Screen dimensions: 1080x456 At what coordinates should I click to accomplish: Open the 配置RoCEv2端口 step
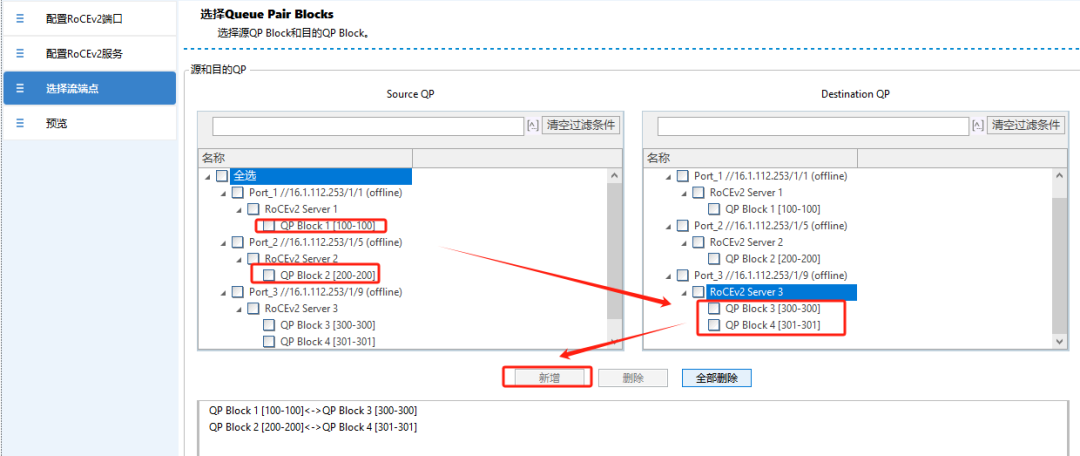coord(89,19)
